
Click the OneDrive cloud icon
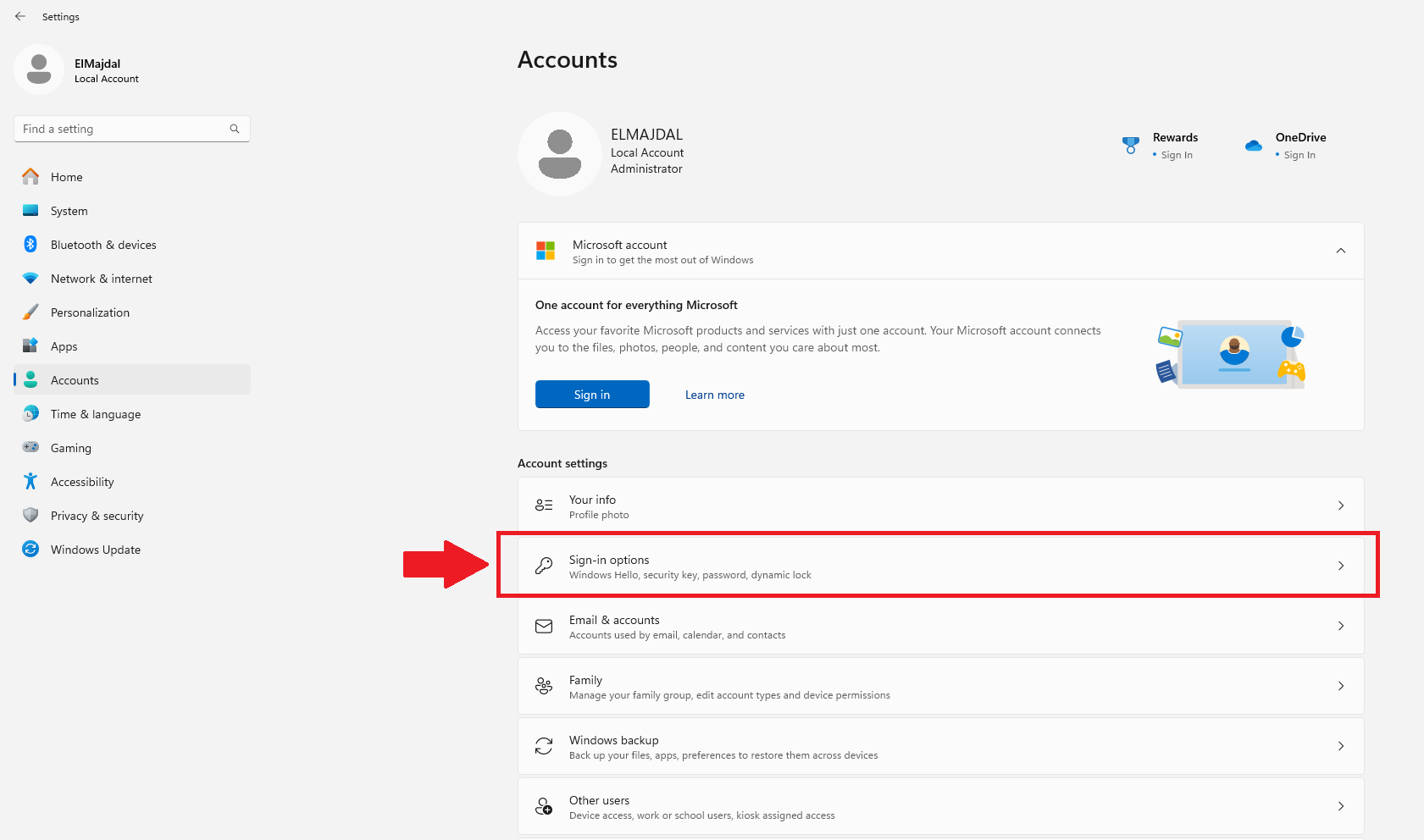point(1254,145)
